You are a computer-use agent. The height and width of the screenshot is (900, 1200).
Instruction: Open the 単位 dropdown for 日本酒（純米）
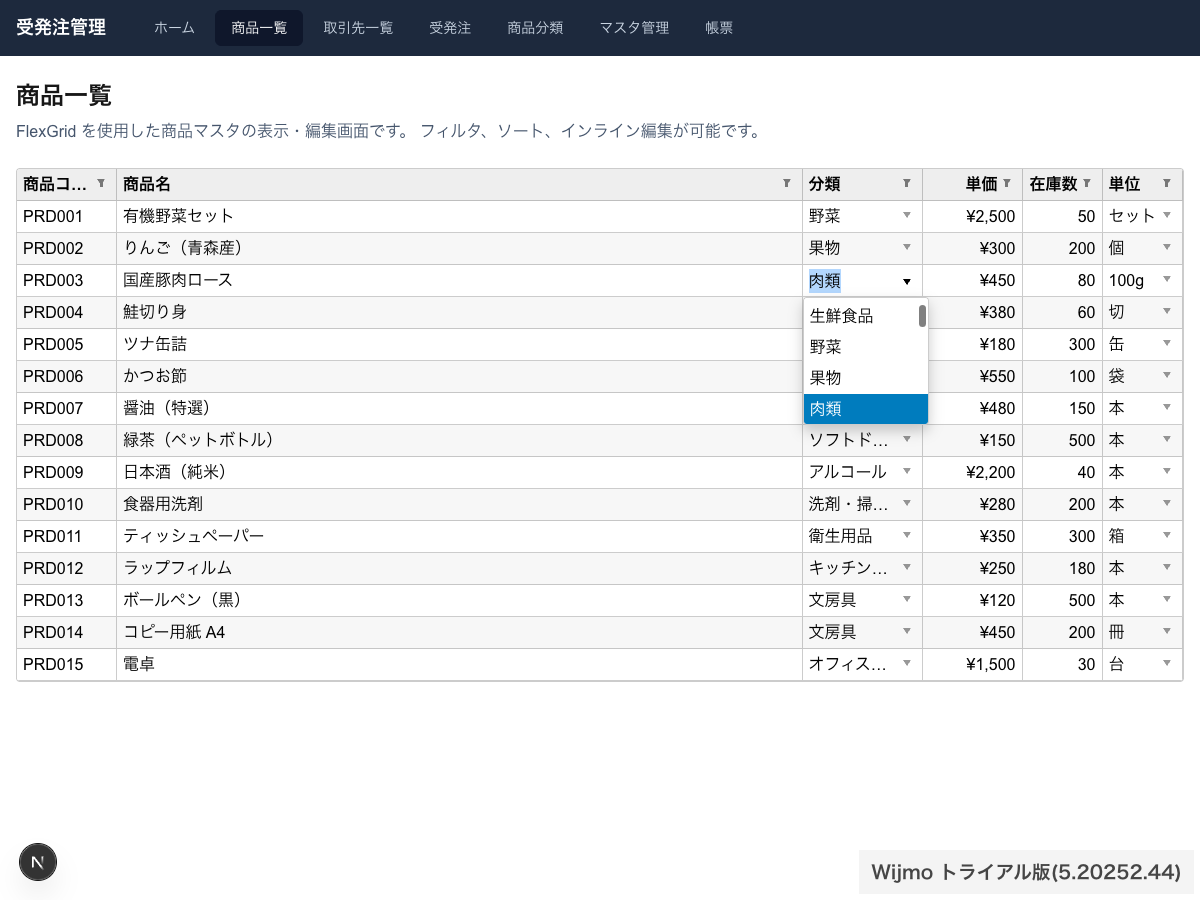click(x=1166, y=472)
